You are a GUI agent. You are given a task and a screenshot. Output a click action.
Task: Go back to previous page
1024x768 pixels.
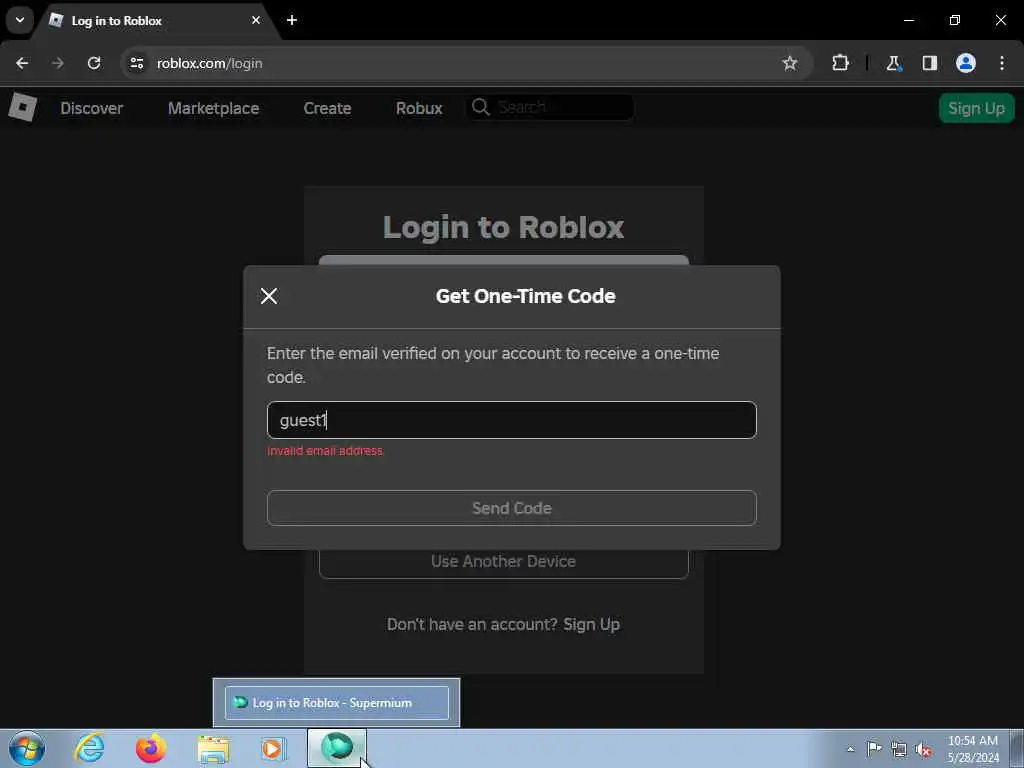22,63
